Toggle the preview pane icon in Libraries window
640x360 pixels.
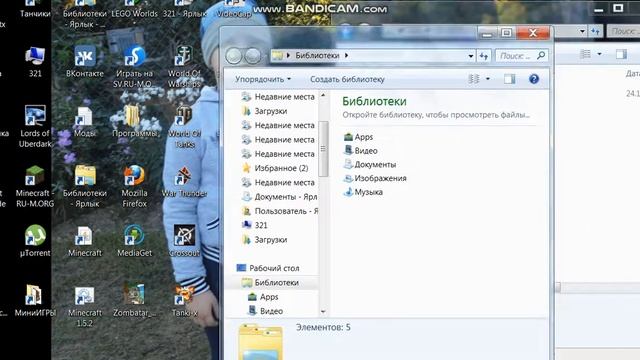tap(509, 79)
